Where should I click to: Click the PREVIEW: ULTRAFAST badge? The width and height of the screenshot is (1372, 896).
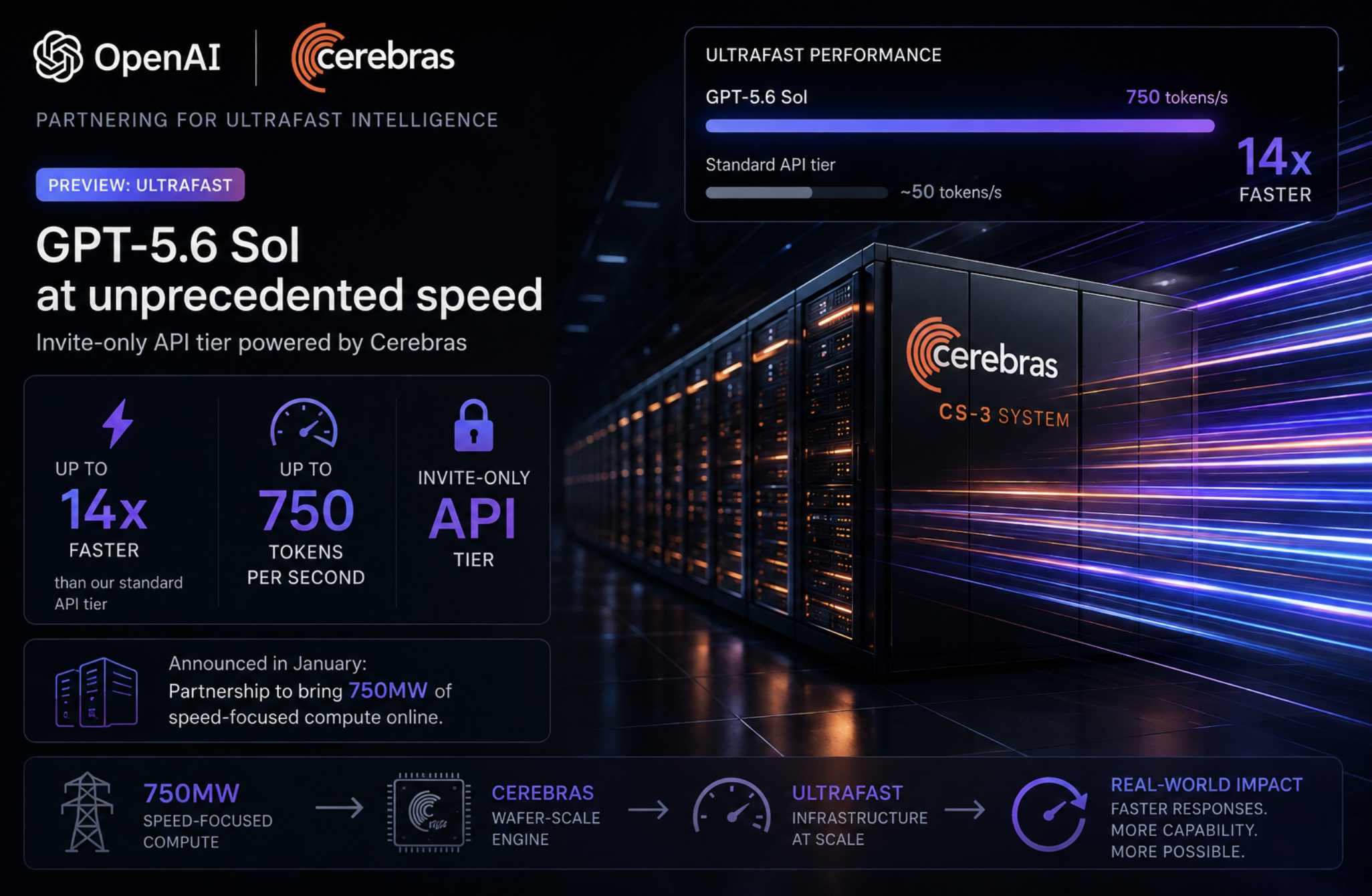coord(140,185)
